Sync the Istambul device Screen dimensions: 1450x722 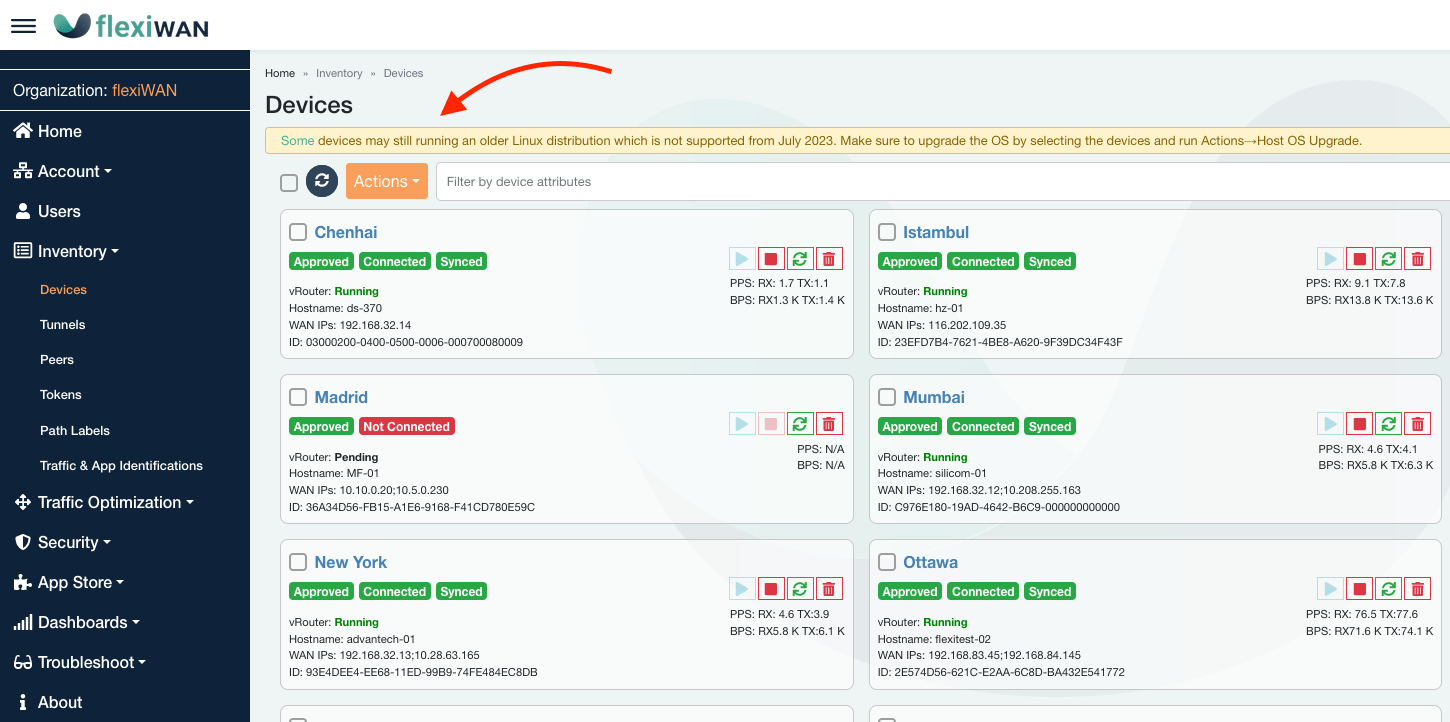click(1388, 258)
